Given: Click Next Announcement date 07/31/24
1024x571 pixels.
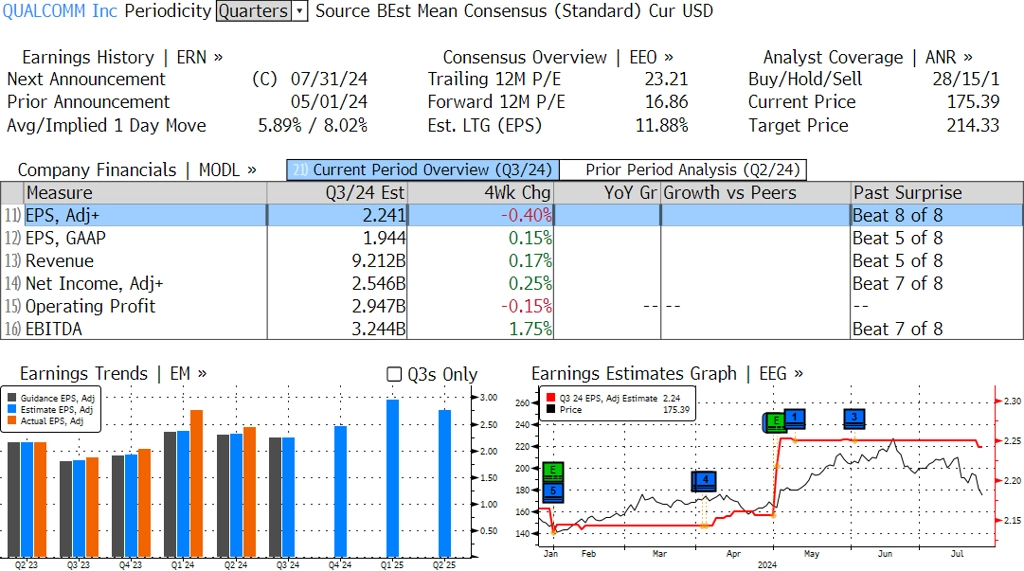Looking at the screenshot, I should pos(329,79).
